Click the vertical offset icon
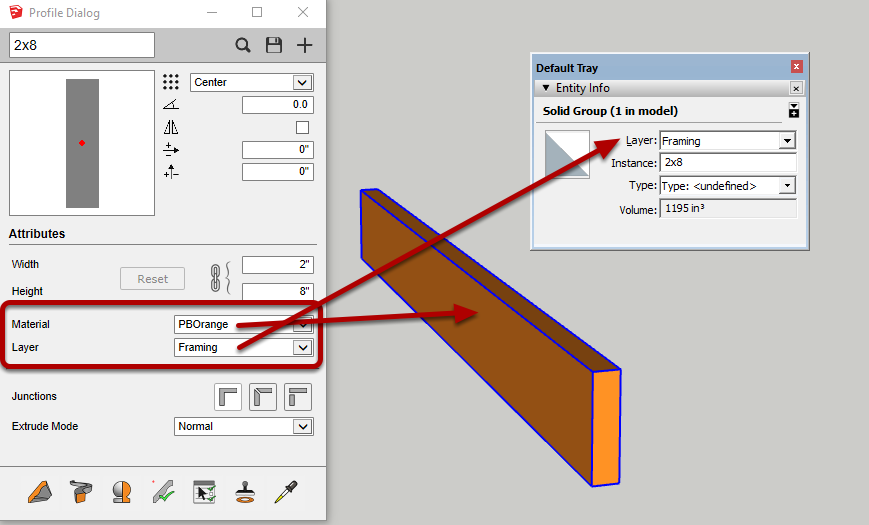The height and width of the screenshot is (525, 869). tap(171, 172)
